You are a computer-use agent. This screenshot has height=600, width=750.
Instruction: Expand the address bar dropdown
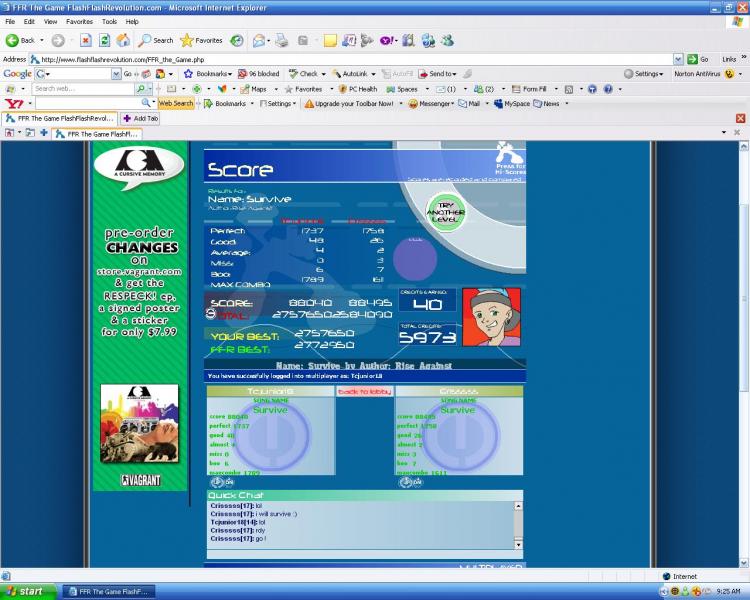click(x=678, y=59)
